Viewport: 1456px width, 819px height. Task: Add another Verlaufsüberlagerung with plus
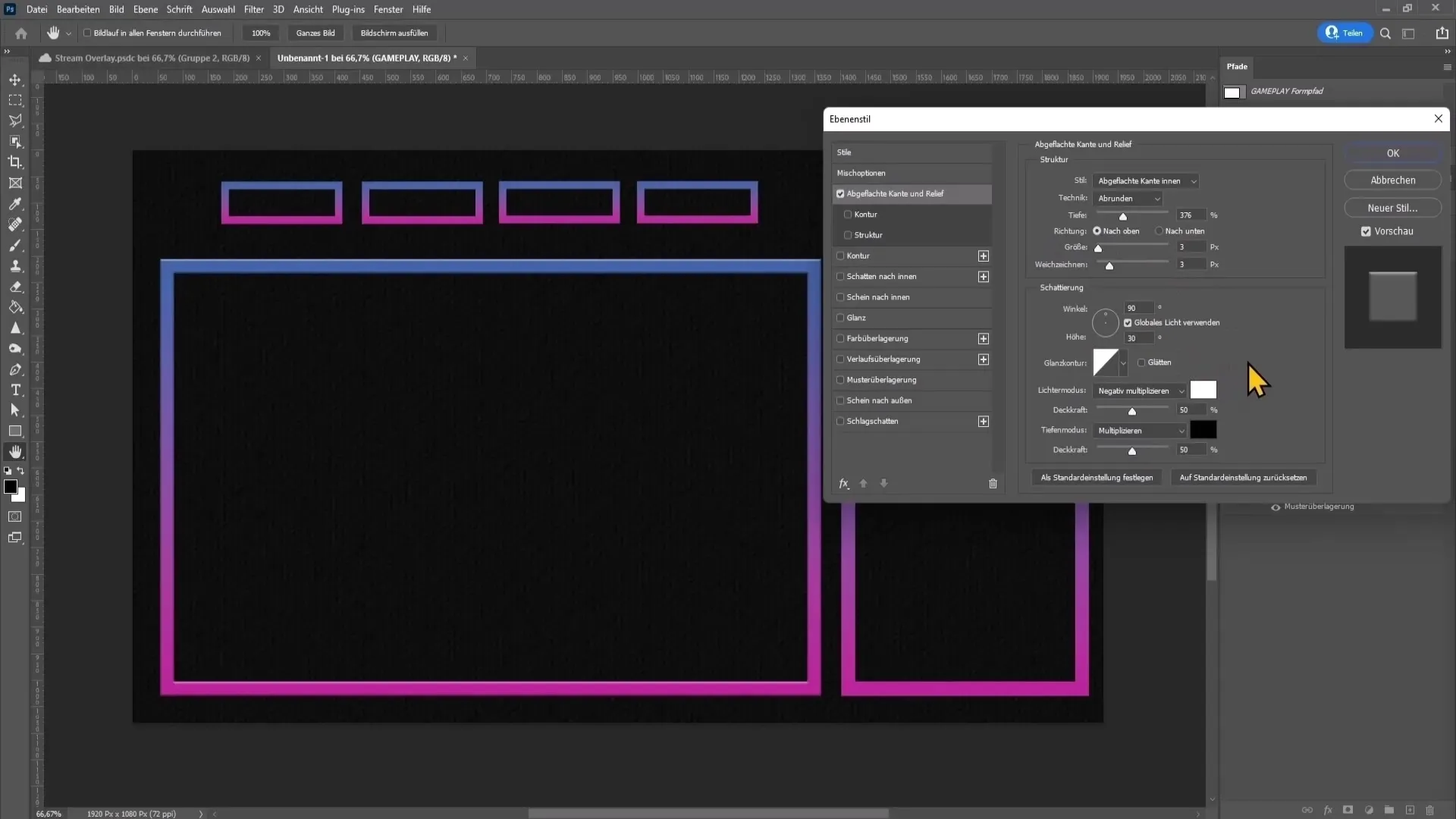point(984,359)
